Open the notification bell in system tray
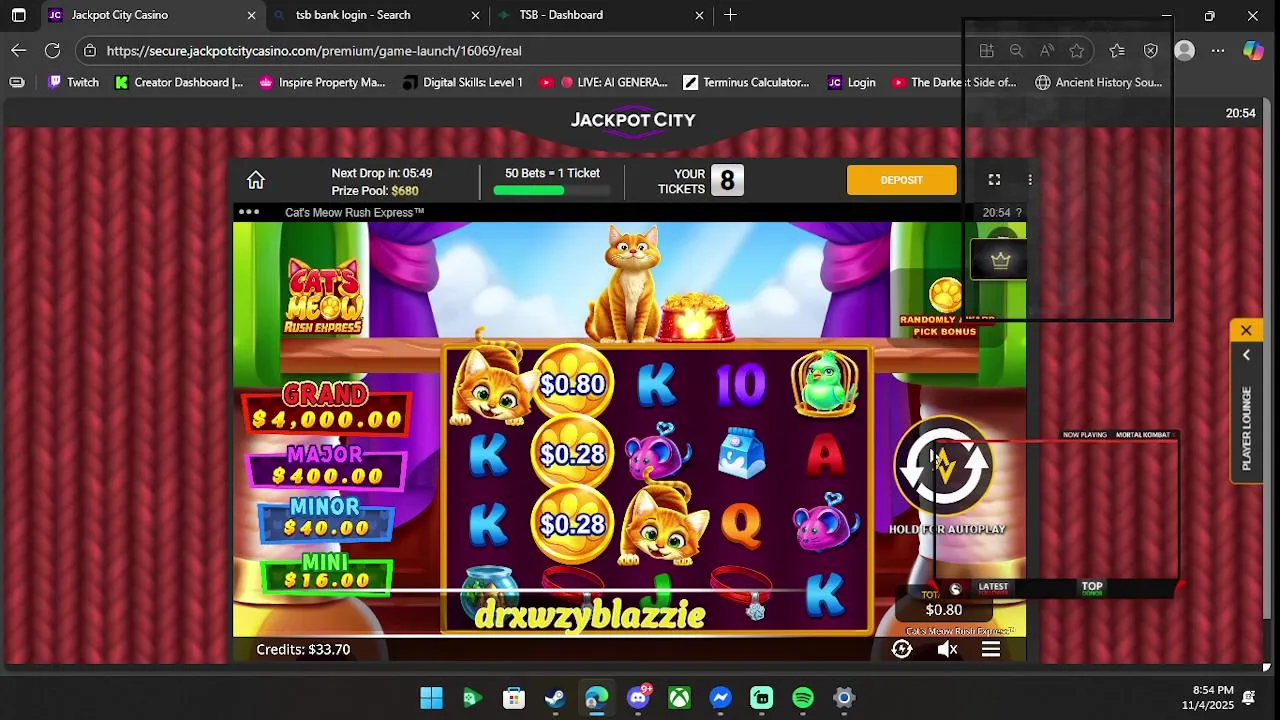Viewport: 1280px width, 720px height. (1249, 698)
